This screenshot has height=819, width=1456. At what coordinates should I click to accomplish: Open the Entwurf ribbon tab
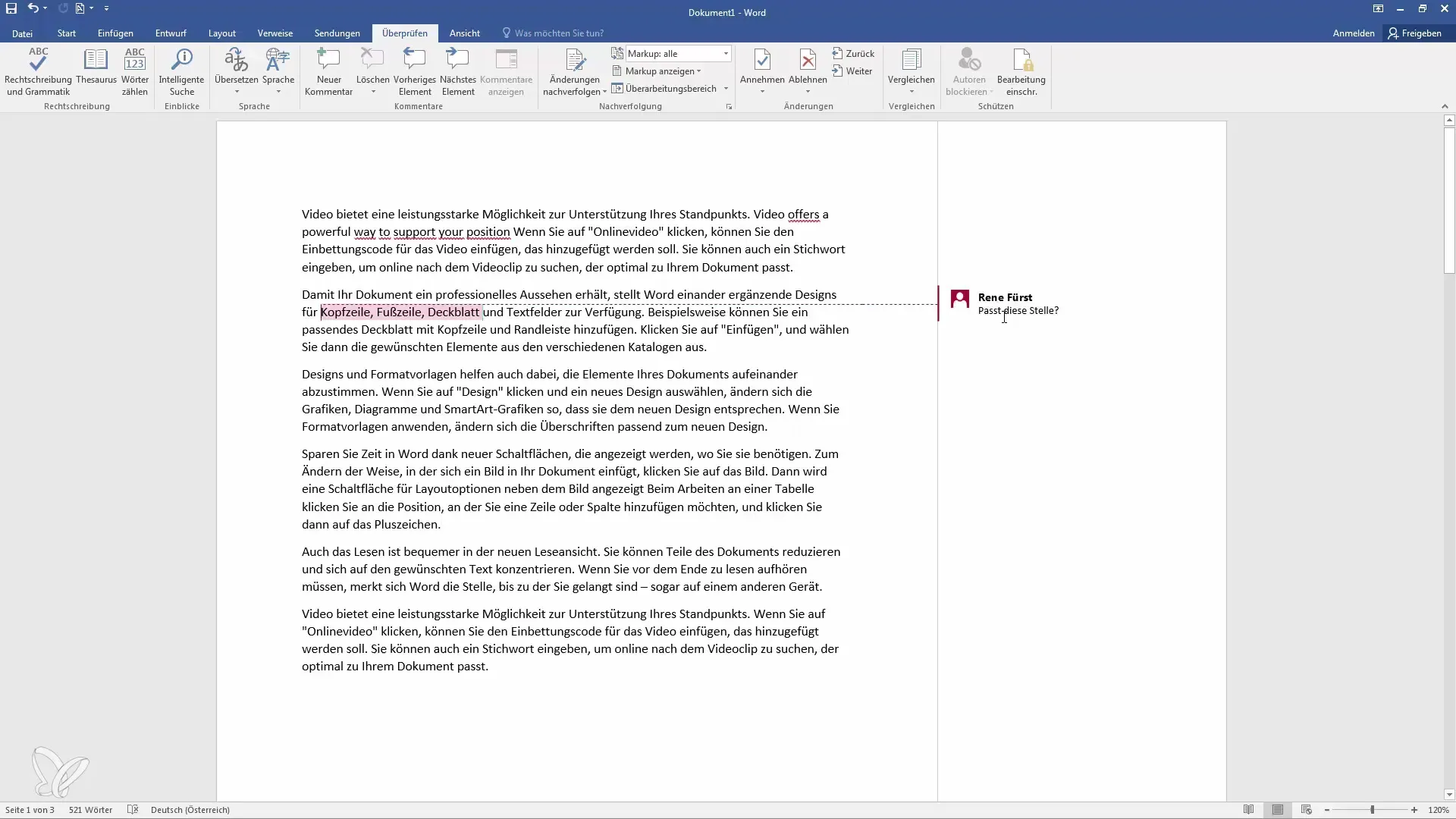pos(171,33)
